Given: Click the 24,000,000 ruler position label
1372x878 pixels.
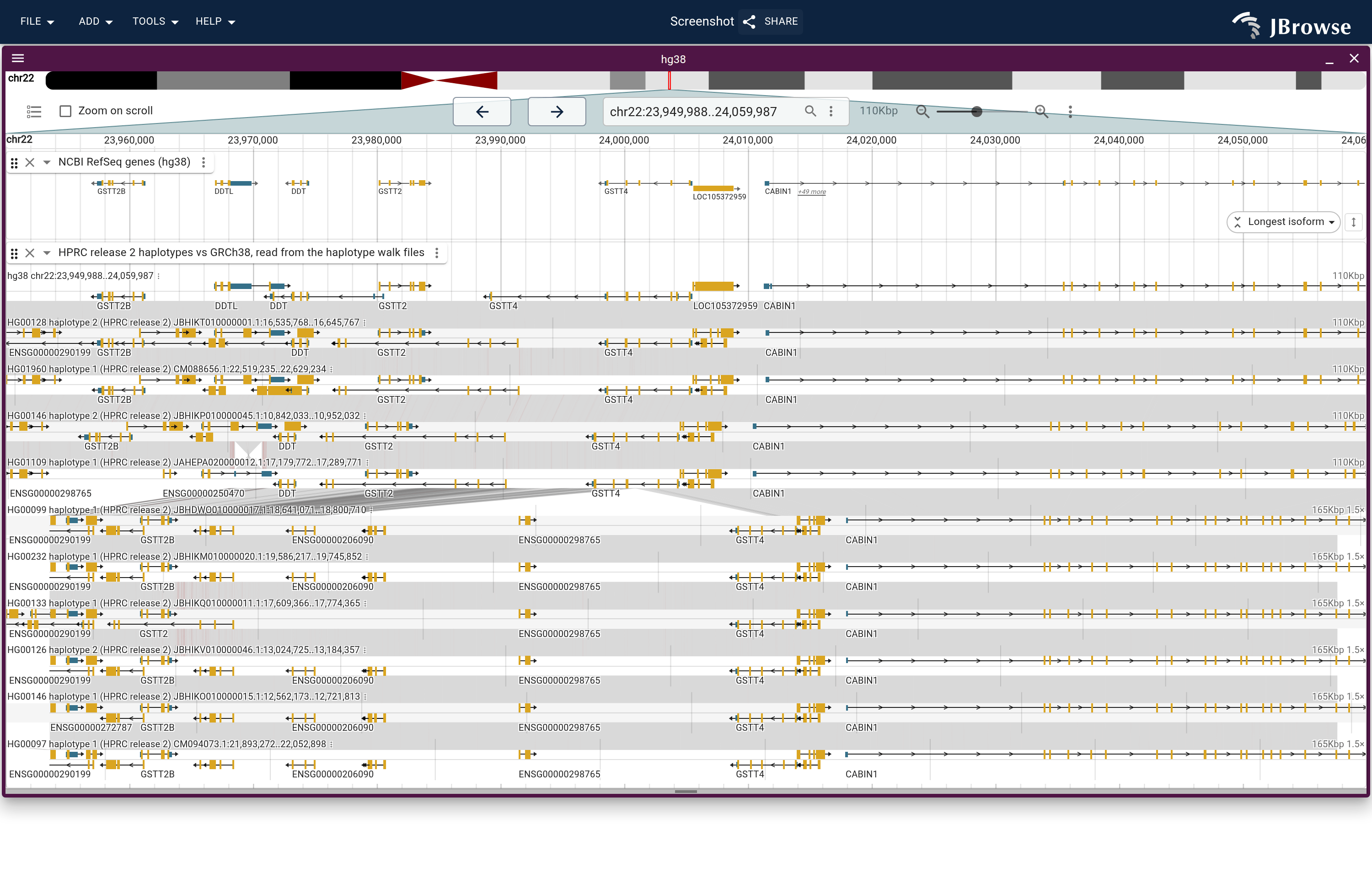Looking at the screenshot, I should point(624,140).
